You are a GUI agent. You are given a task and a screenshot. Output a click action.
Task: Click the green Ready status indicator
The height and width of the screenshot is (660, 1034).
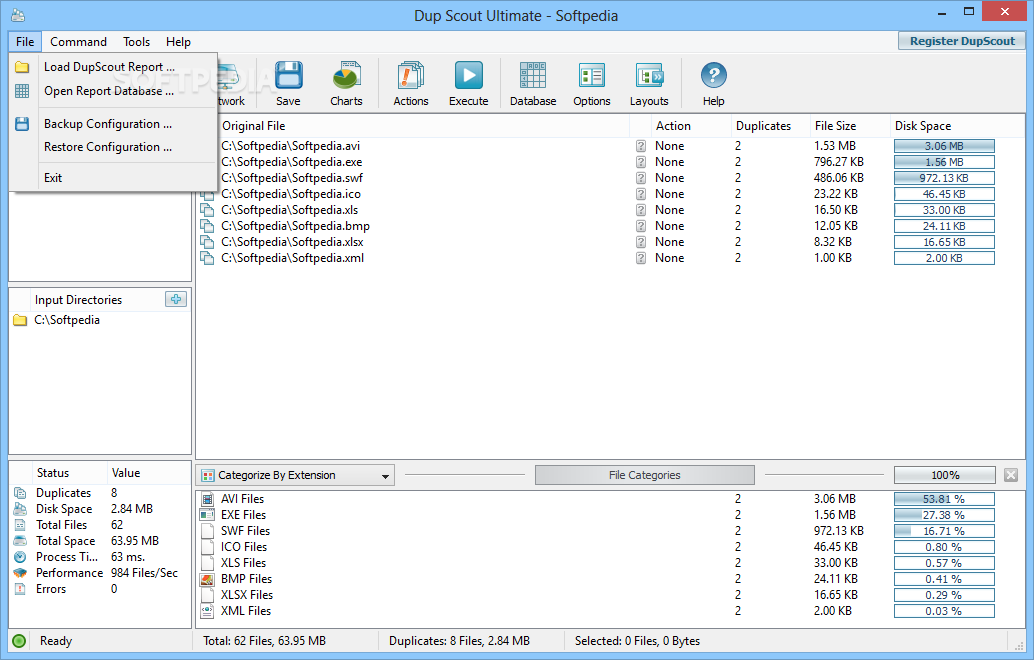[19, 641]
